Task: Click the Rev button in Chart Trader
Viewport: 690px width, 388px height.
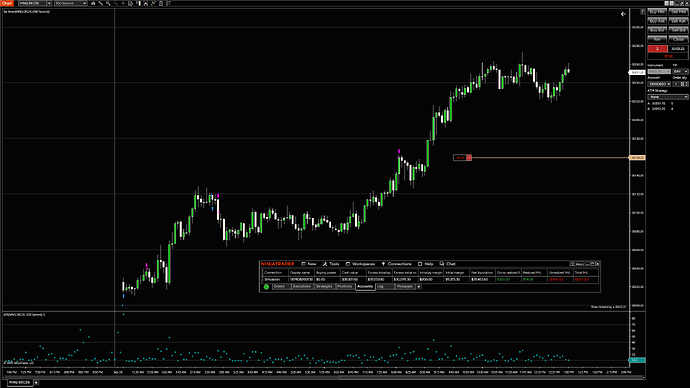Action: pos(657,40)
